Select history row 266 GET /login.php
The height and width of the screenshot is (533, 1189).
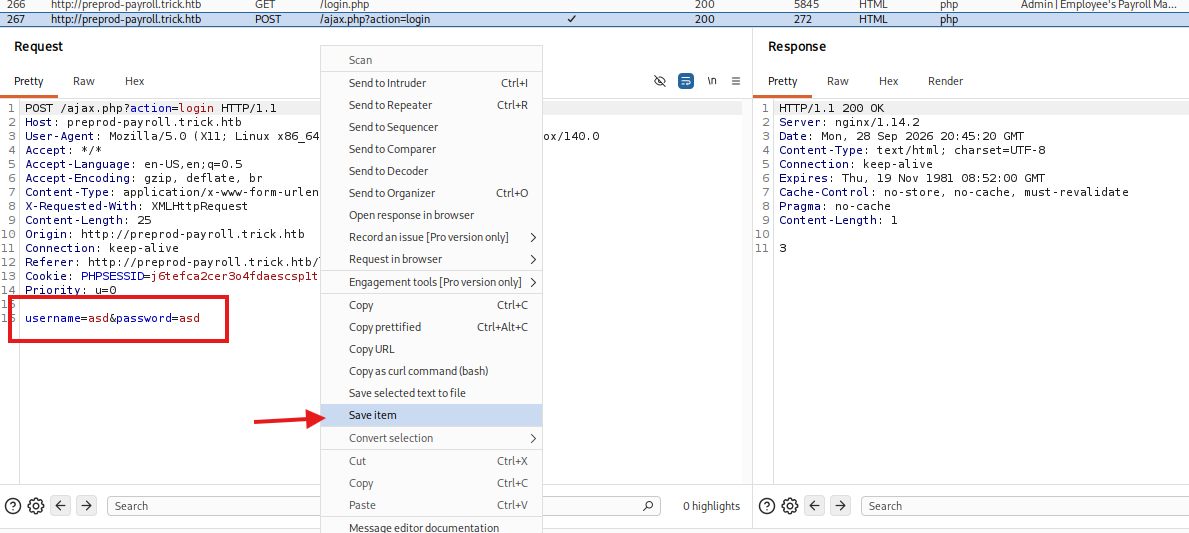point(594,5)
